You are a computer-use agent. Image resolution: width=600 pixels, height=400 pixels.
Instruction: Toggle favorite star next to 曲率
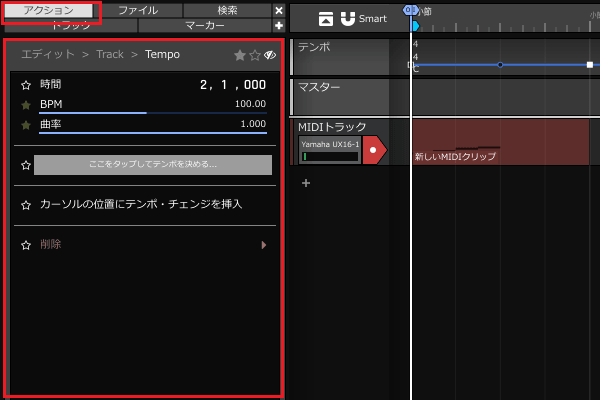26,125
